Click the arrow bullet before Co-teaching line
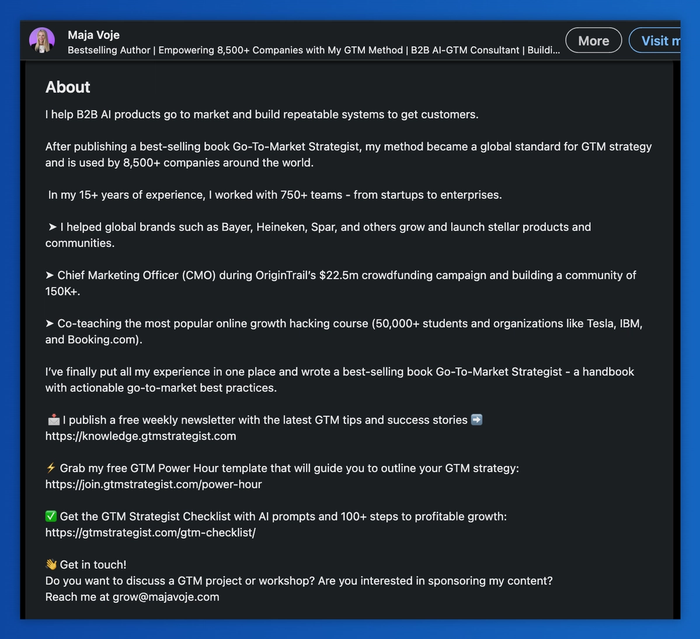Image resolution: width=700 pixels, height=639 pixels. (x=50, y=323)
